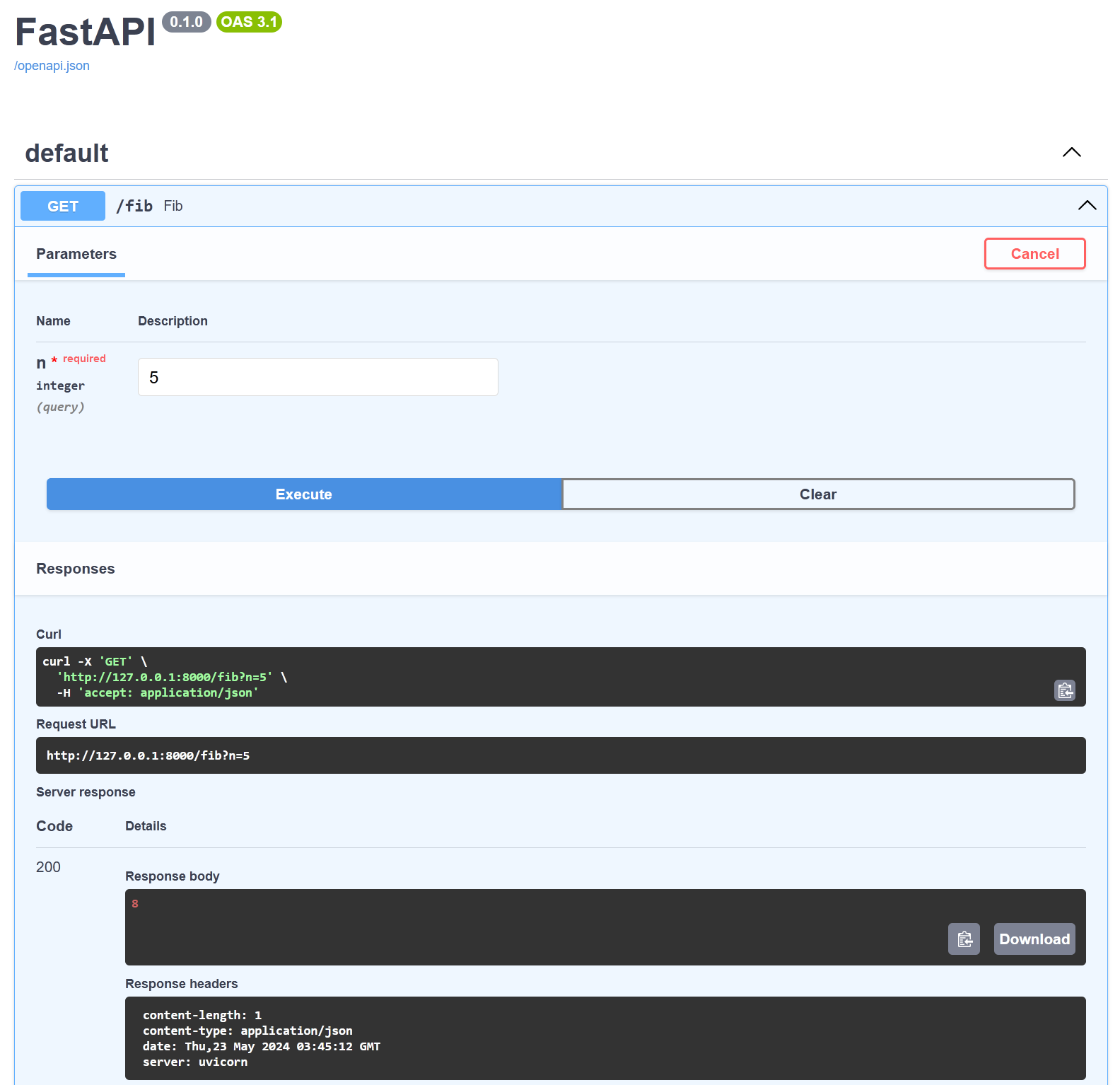Click the /fib endpoint path

[134, 206]
